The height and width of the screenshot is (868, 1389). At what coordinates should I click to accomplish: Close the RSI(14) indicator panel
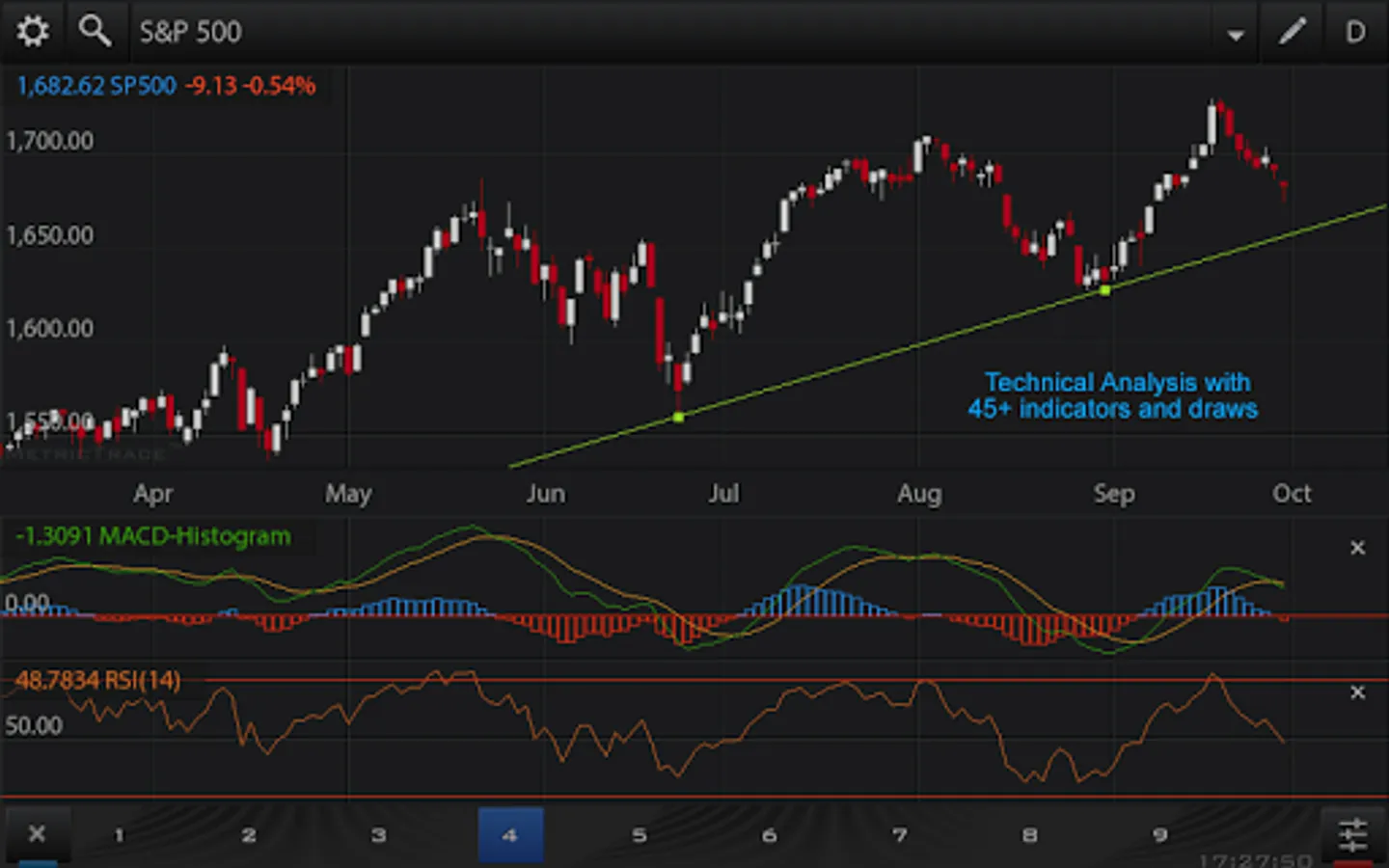(x=1357, y=692)
